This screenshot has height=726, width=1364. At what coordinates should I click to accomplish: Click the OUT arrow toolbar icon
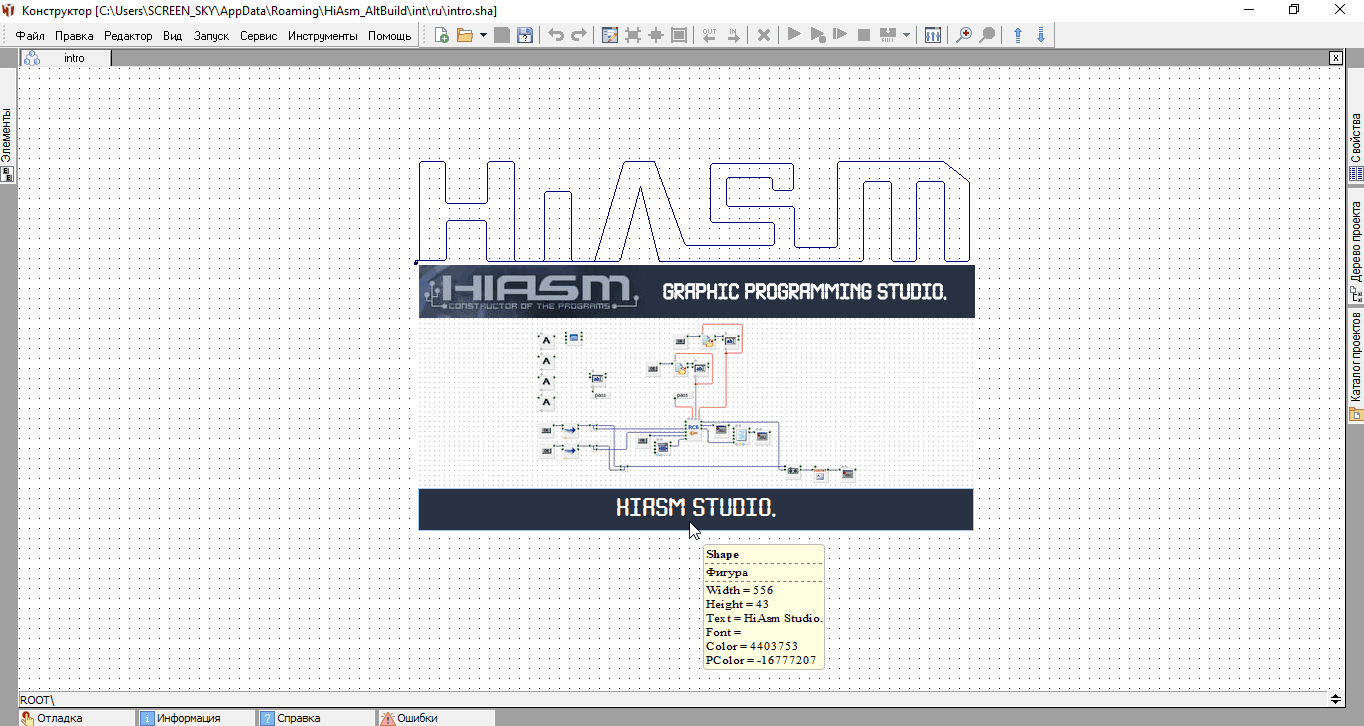tap(710, 35)
